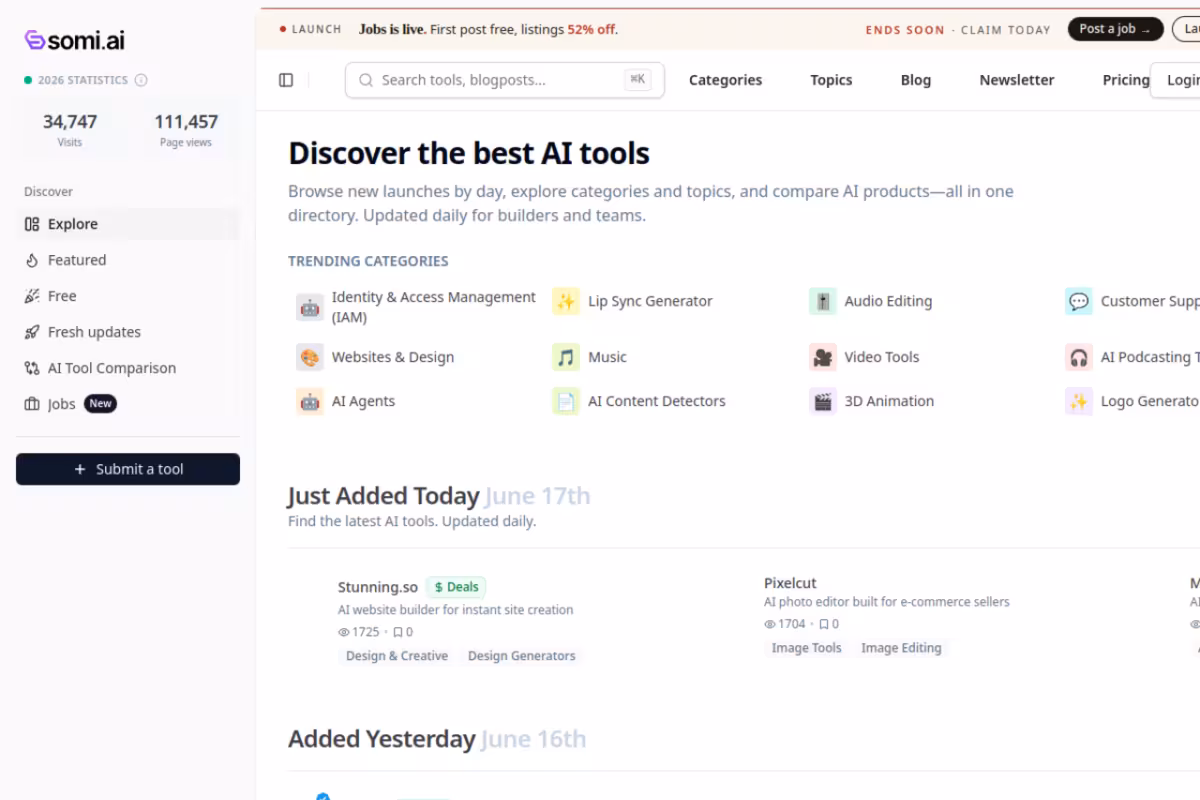This screenshot has height=800, width=1200.
Task: Open the Stunning.so tool listing
Action: [378, 587]
